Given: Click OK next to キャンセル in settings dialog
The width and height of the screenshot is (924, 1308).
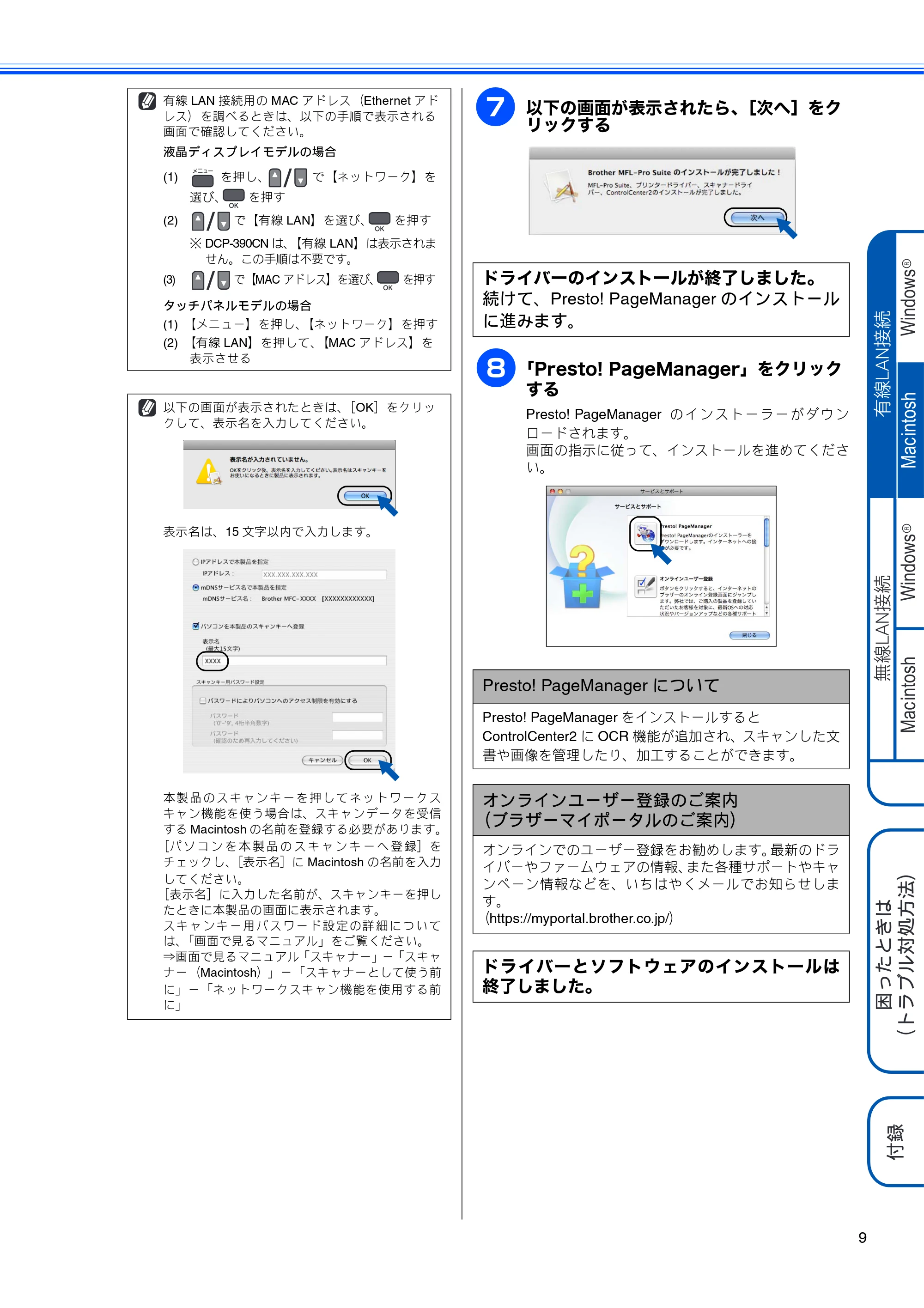Looking at the screenshot, I should point(367,760).
